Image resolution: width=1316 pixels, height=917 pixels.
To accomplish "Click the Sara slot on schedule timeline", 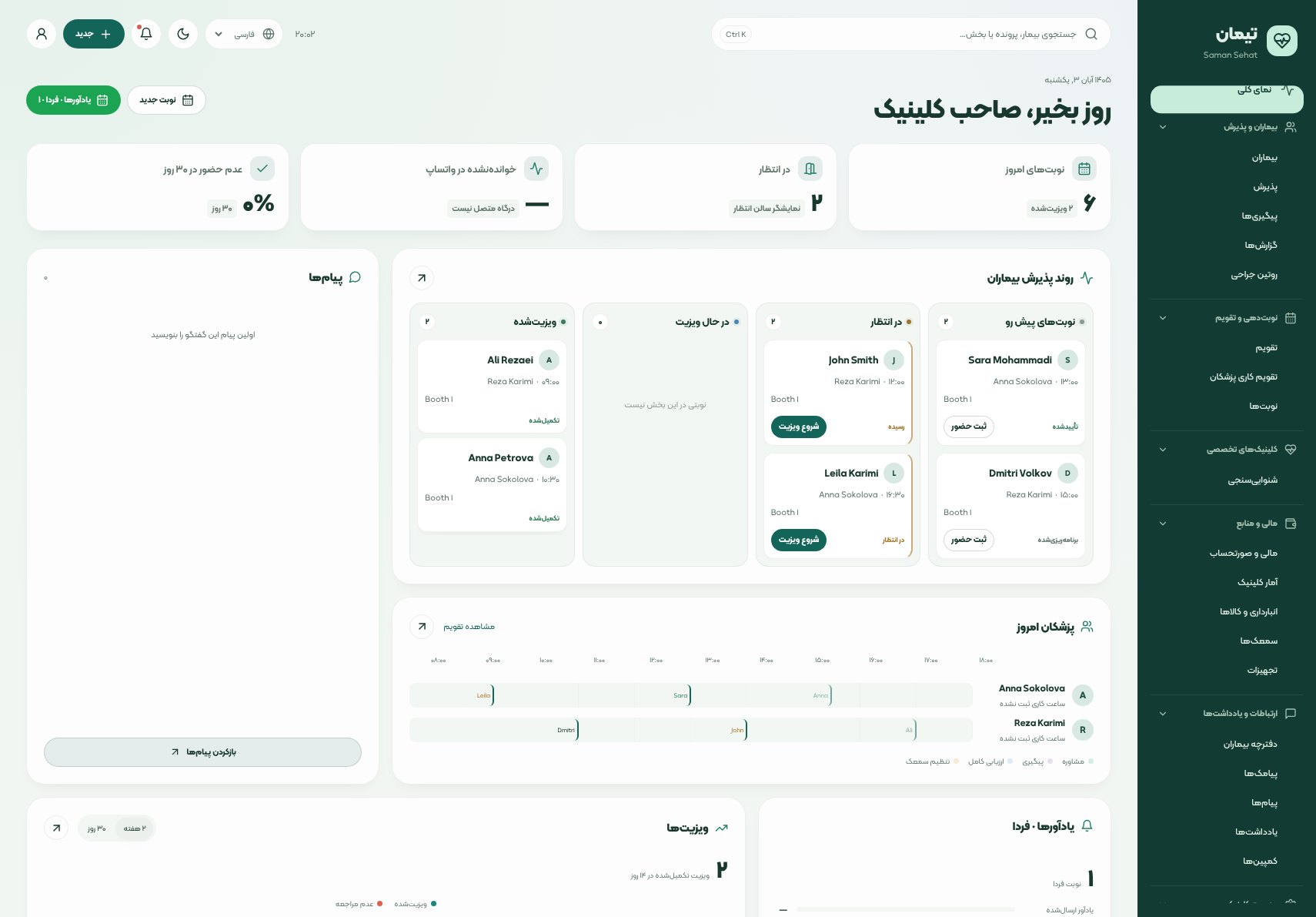I will (x=681, y=695).
